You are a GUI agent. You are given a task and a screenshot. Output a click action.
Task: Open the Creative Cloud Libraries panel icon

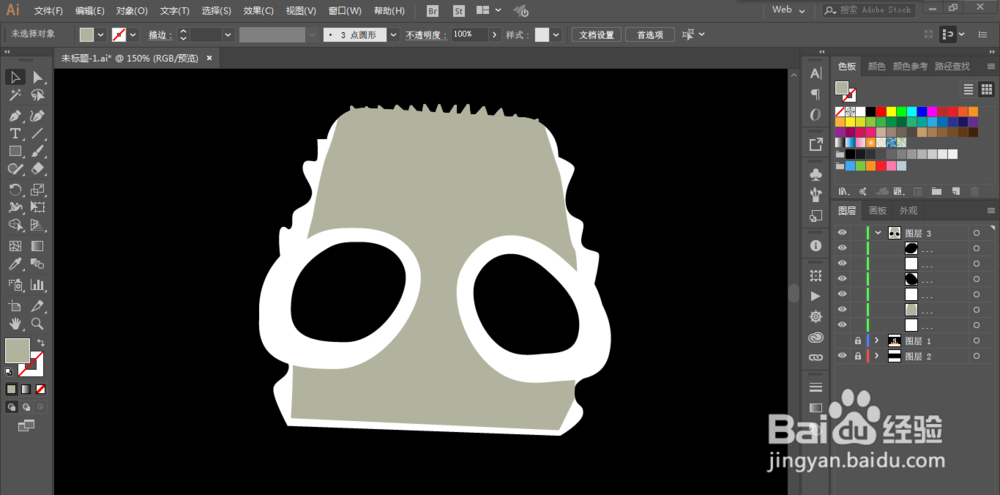point(816,337)
